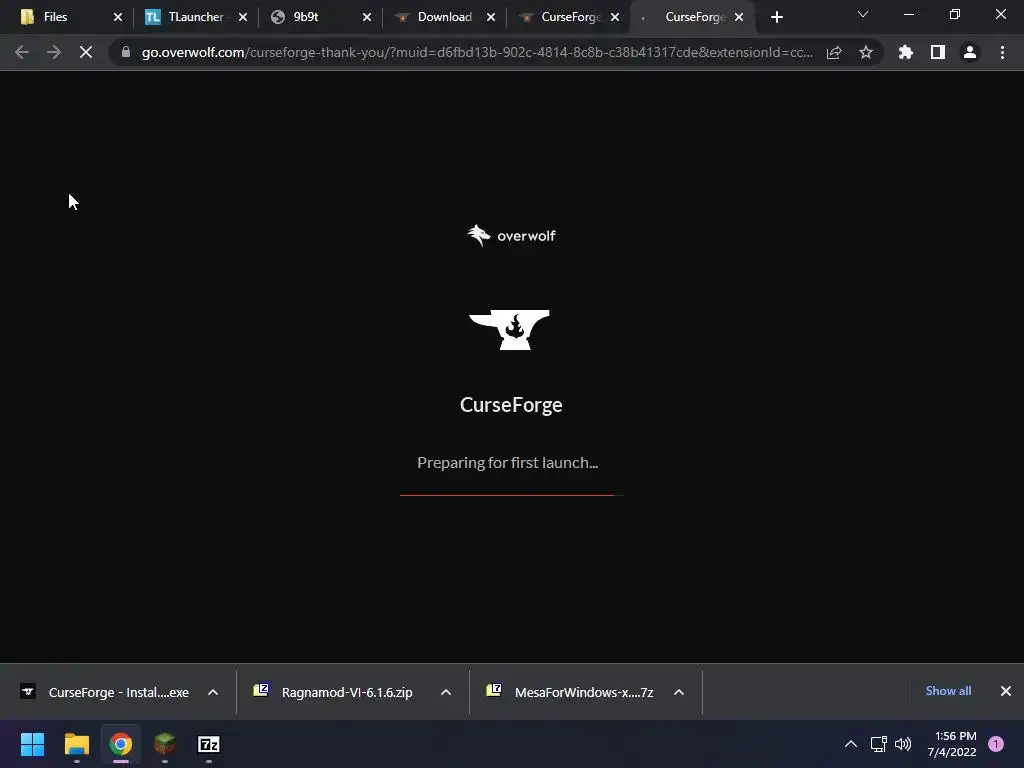Close the Download tab
1024x768 pixels.
(491, 17)
